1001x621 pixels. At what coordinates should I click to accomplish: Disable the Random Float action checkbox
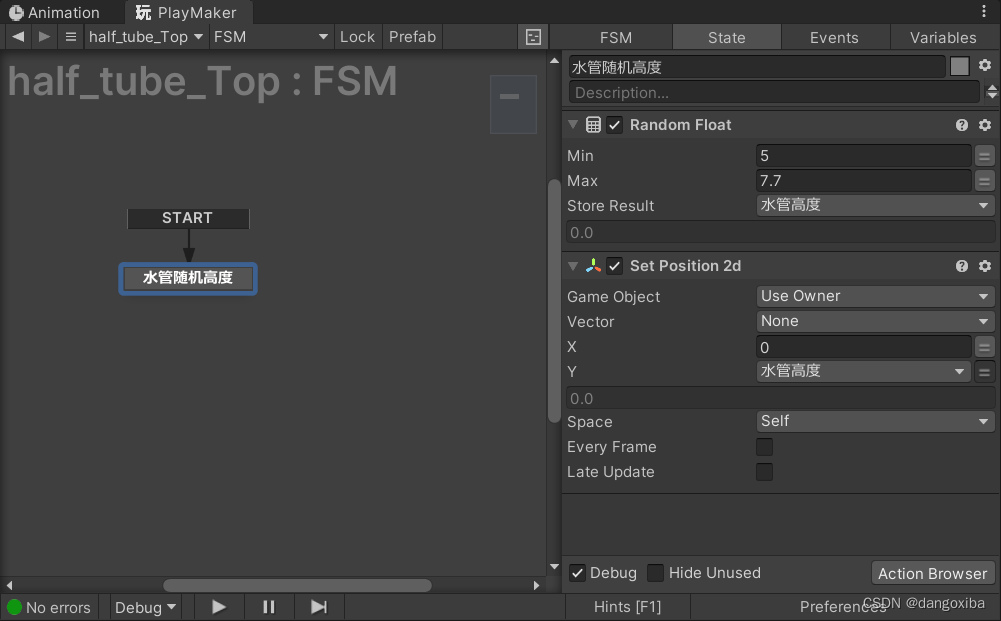(614, 125)
